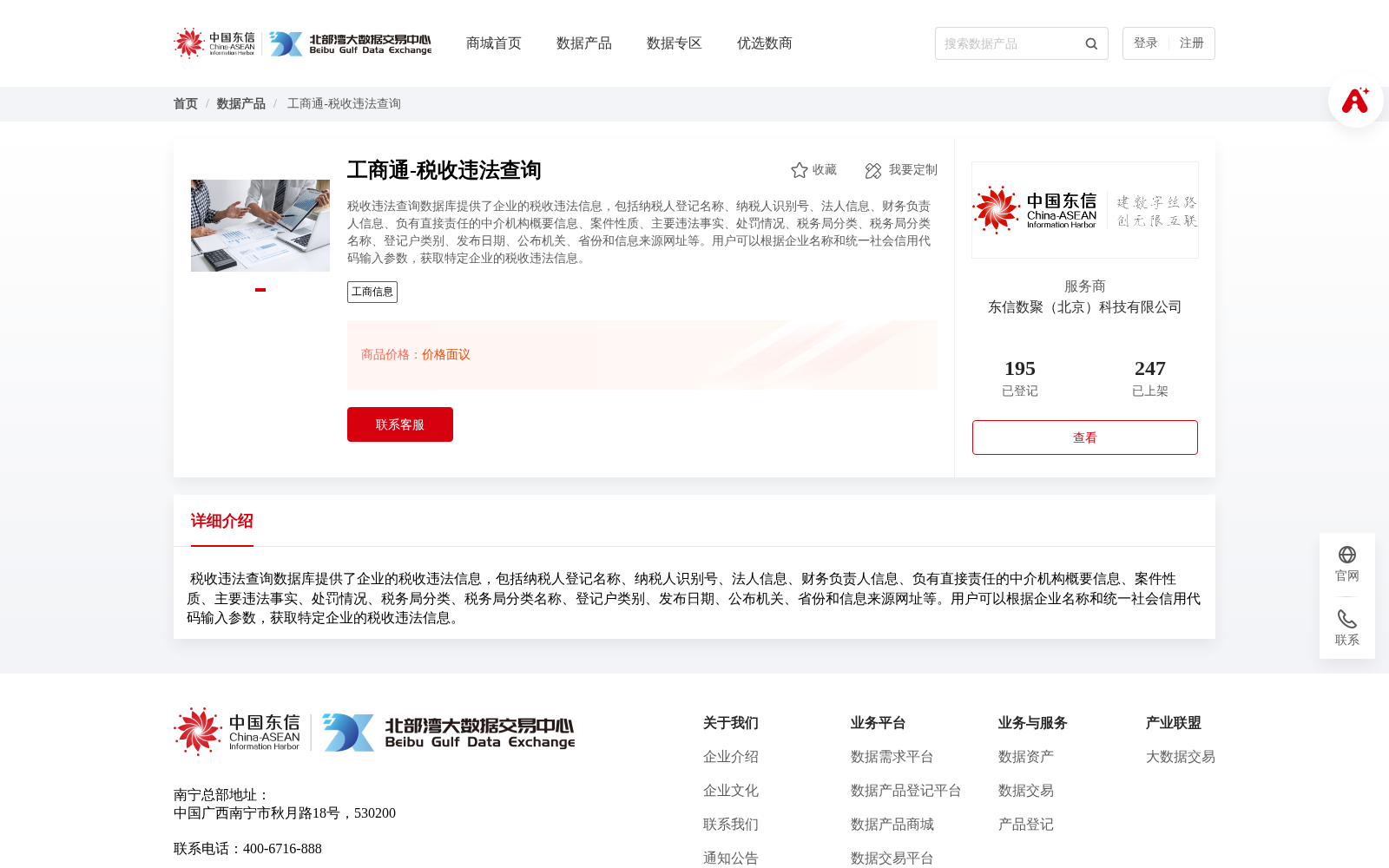This screenshot has width=1389, height=868.
Task: Open footer link 大数据交易
Action: [x=1181, y=757]
